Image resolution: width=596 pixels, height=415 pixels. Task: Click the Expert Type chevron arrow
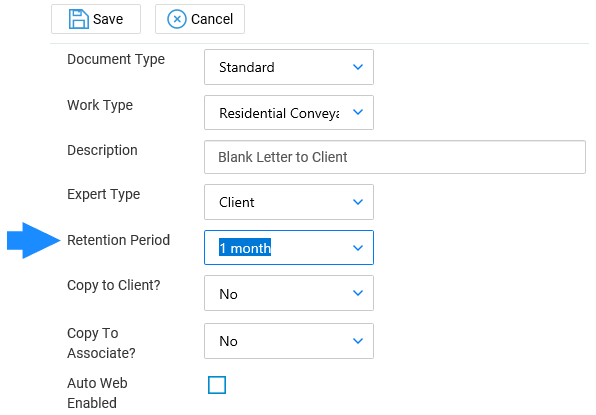coord(358,202)
